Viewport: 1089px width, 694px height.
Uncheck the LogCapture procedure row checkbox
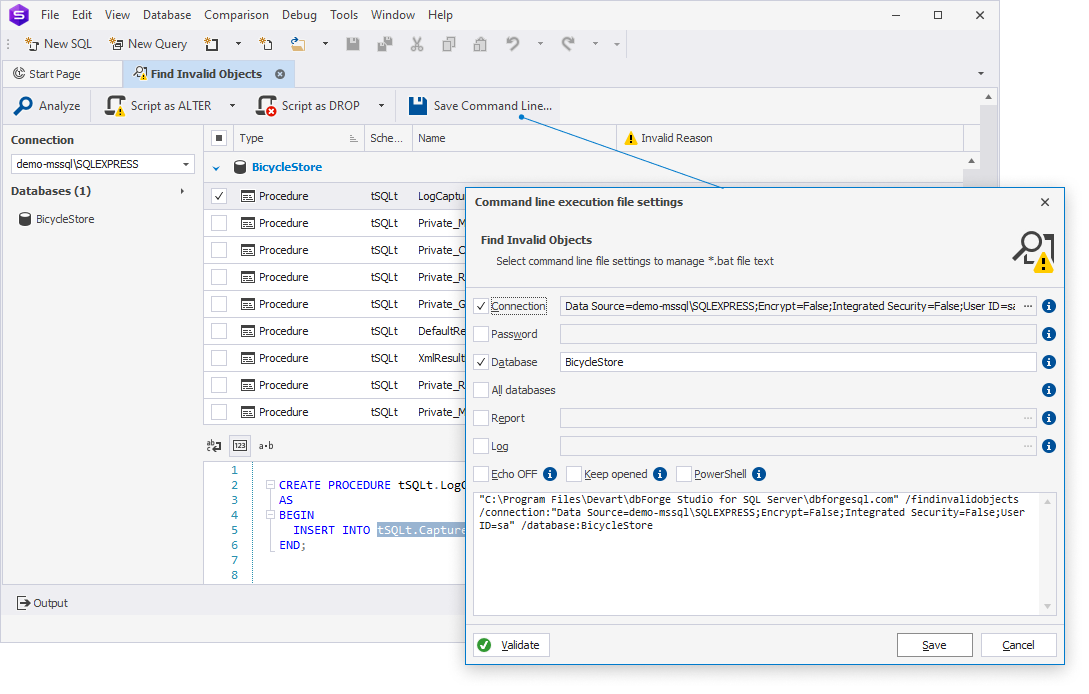click(x=219, y=196)
